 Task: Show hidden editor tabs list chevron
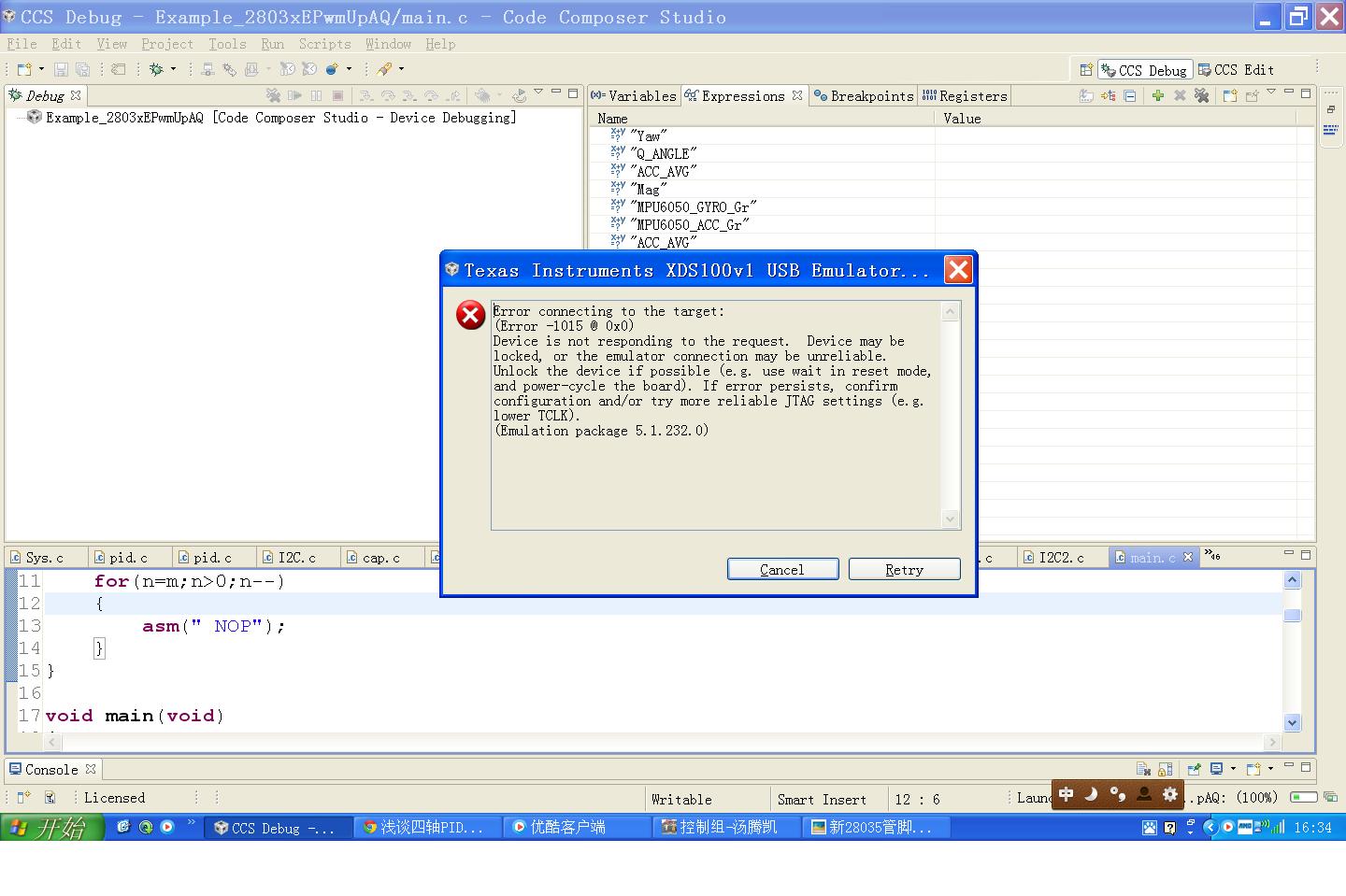pos(1212,555)
